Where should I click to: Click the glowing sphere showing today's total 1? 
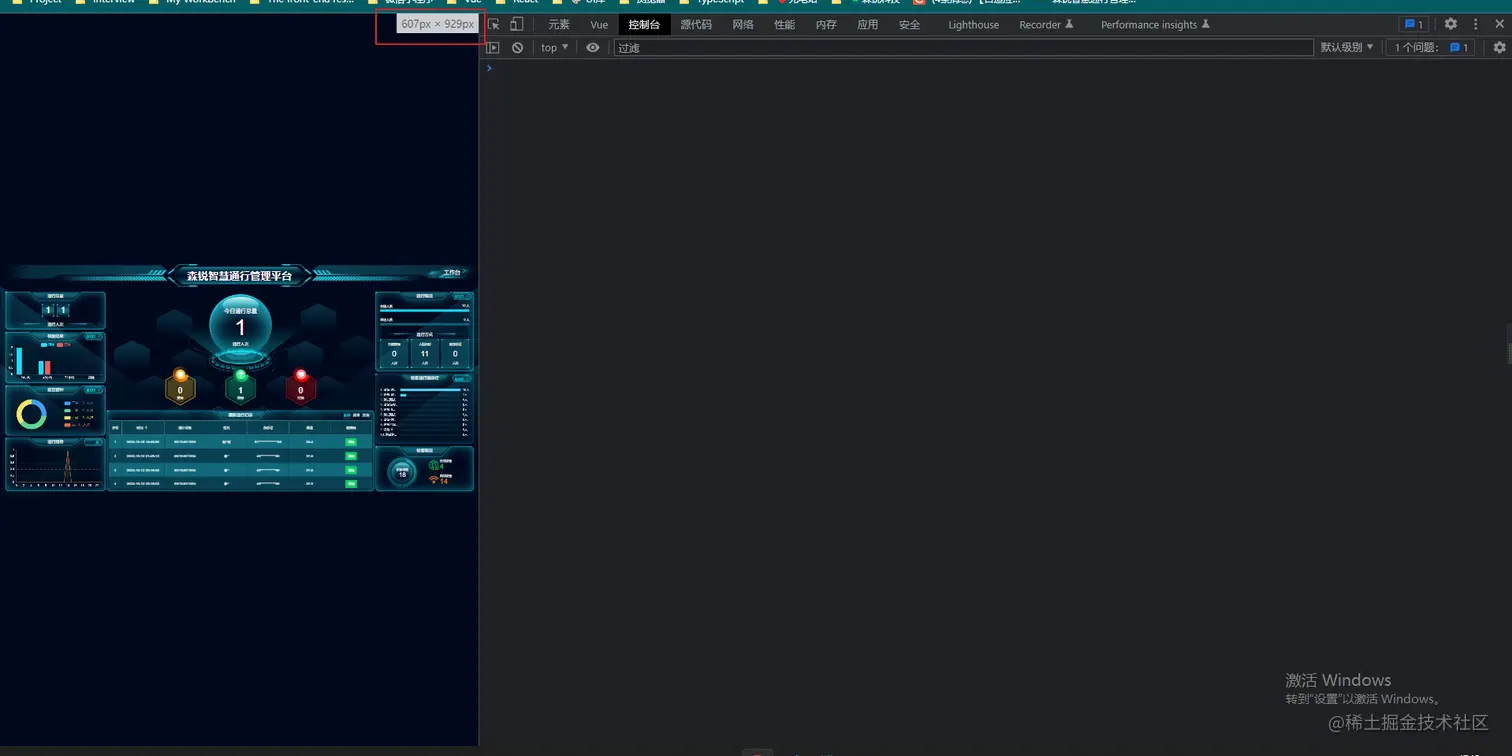tap(240, 325)
